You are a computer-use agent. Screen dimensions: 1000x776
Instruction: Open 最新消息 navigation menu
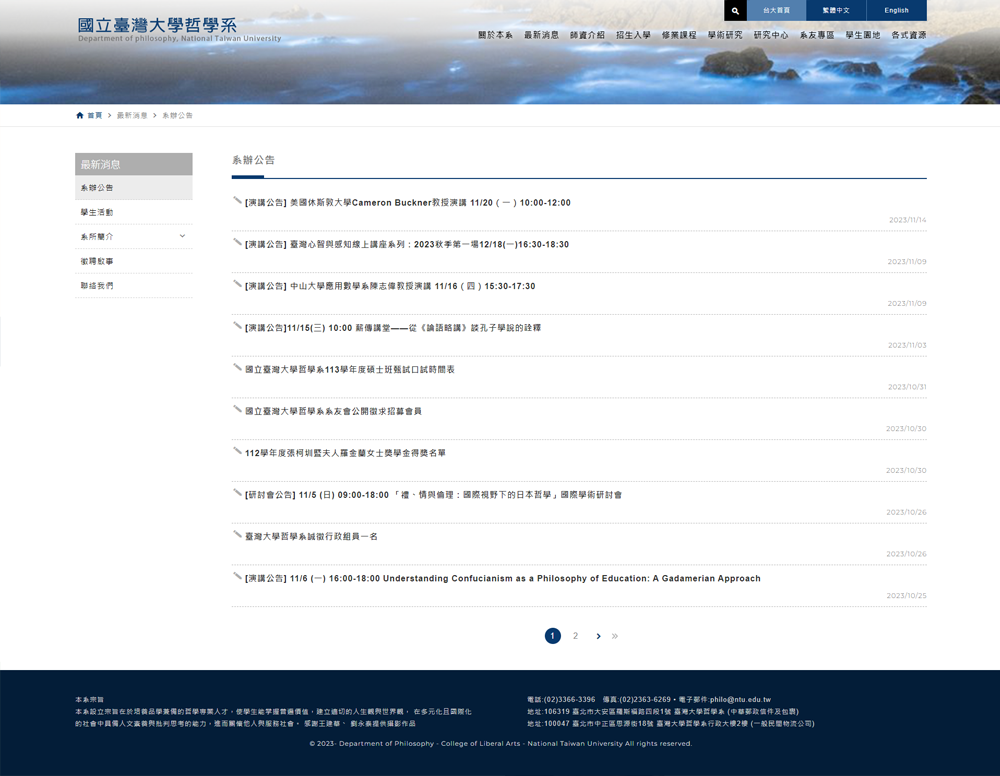coord(541,35)
